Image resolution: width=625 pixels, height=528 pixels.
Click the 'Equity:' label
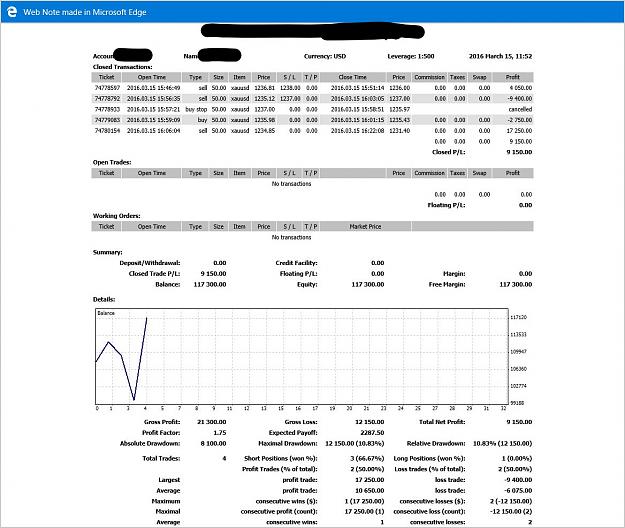tap(307, 285)
